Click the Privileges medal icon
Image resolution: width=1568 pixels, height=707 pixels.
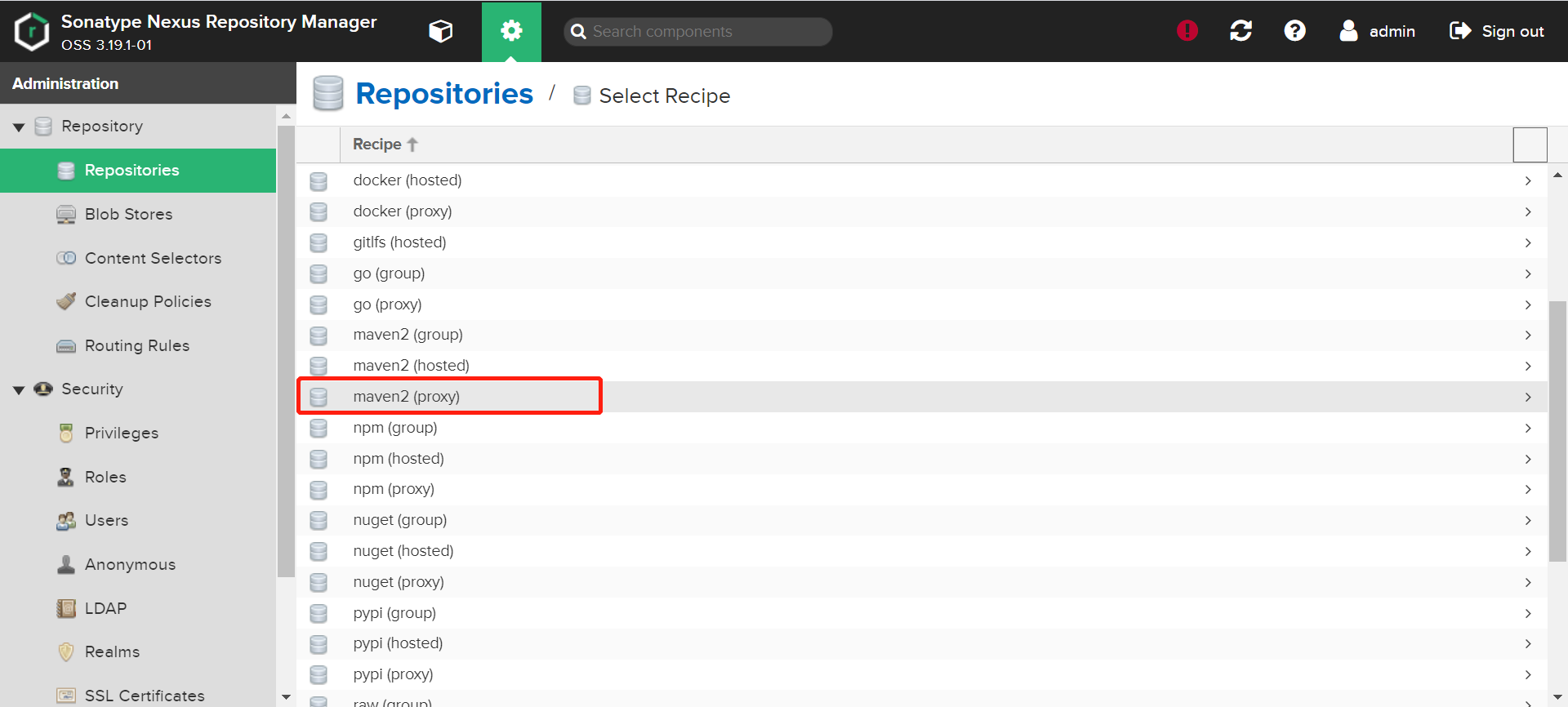[x=66, y=433]
